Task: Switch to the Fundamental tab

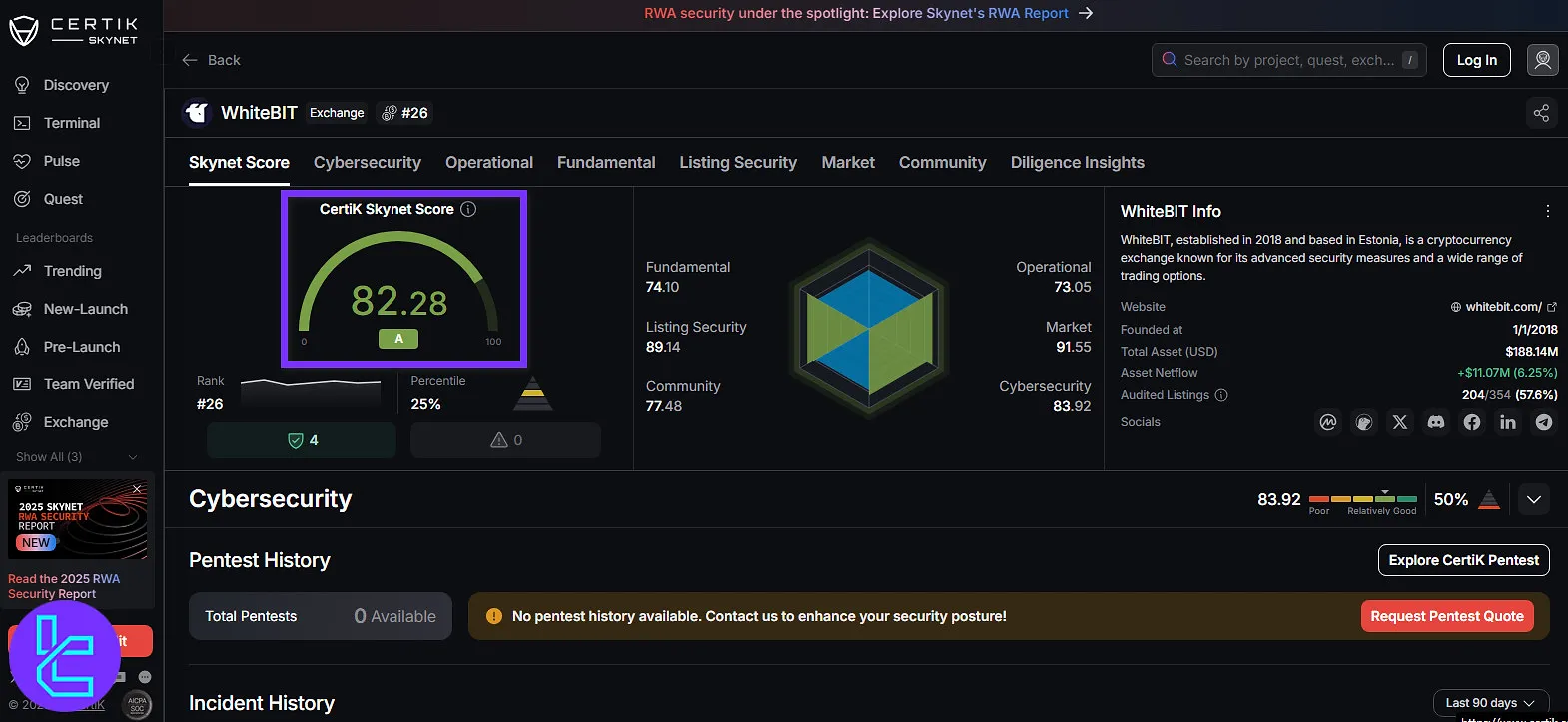Action: point(606,162)
